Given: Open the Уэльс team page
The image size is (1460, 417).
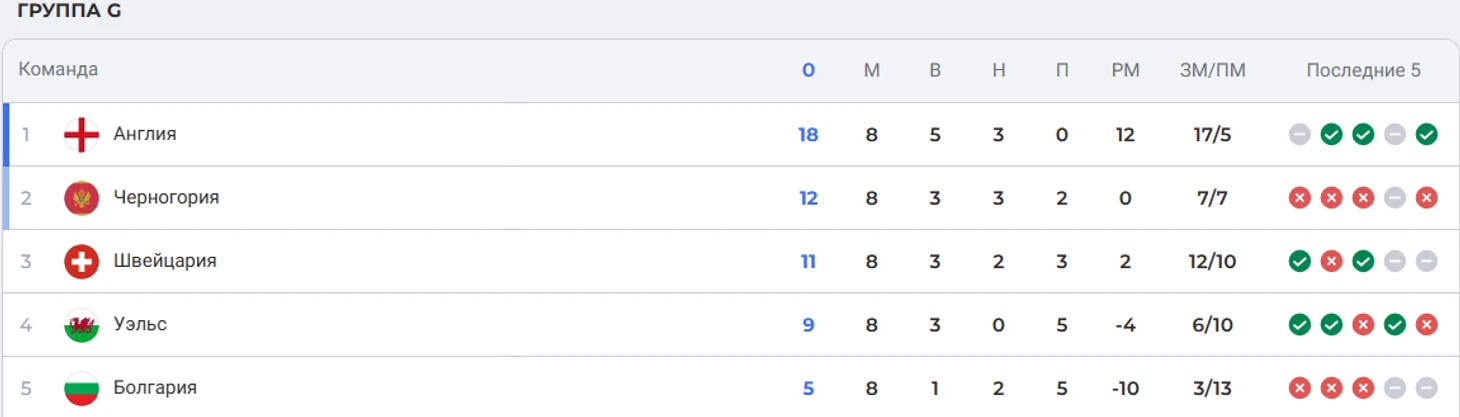Looking at the screenshot, I should 140,325.
